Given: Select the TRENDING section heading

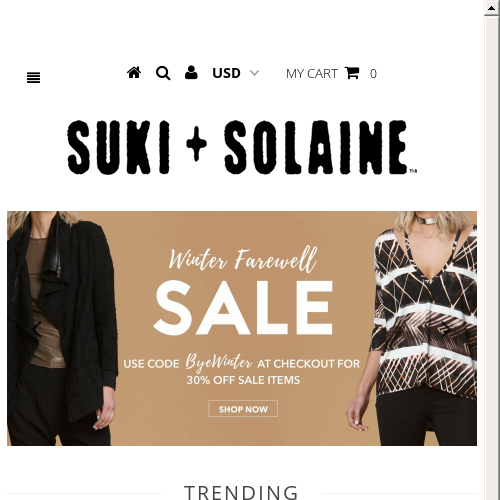Looking at the screenshot, I should pos(241,492).
